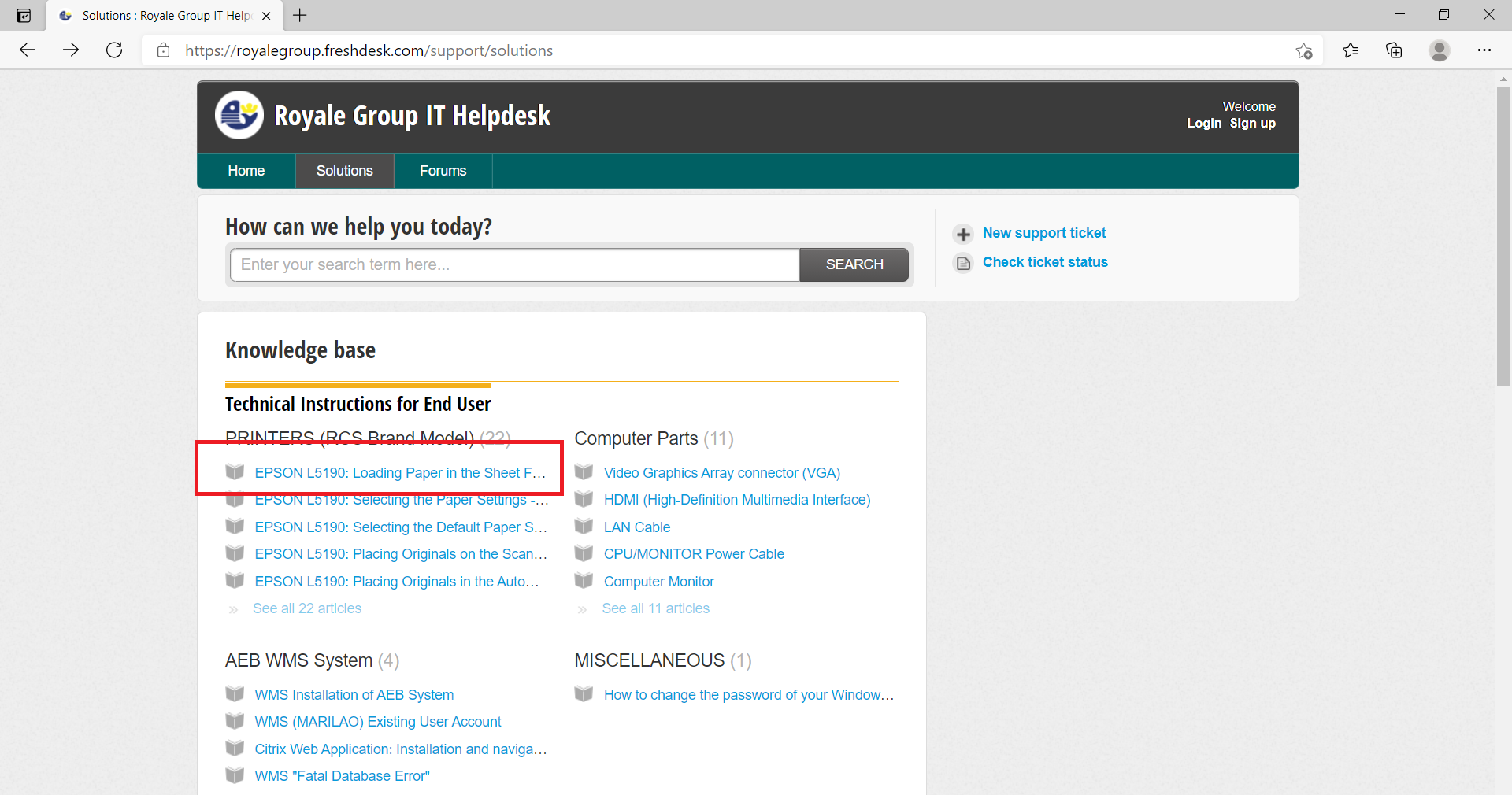Open the Favorites list icon
The image size is (1512, 795).
pos(1351,50)
